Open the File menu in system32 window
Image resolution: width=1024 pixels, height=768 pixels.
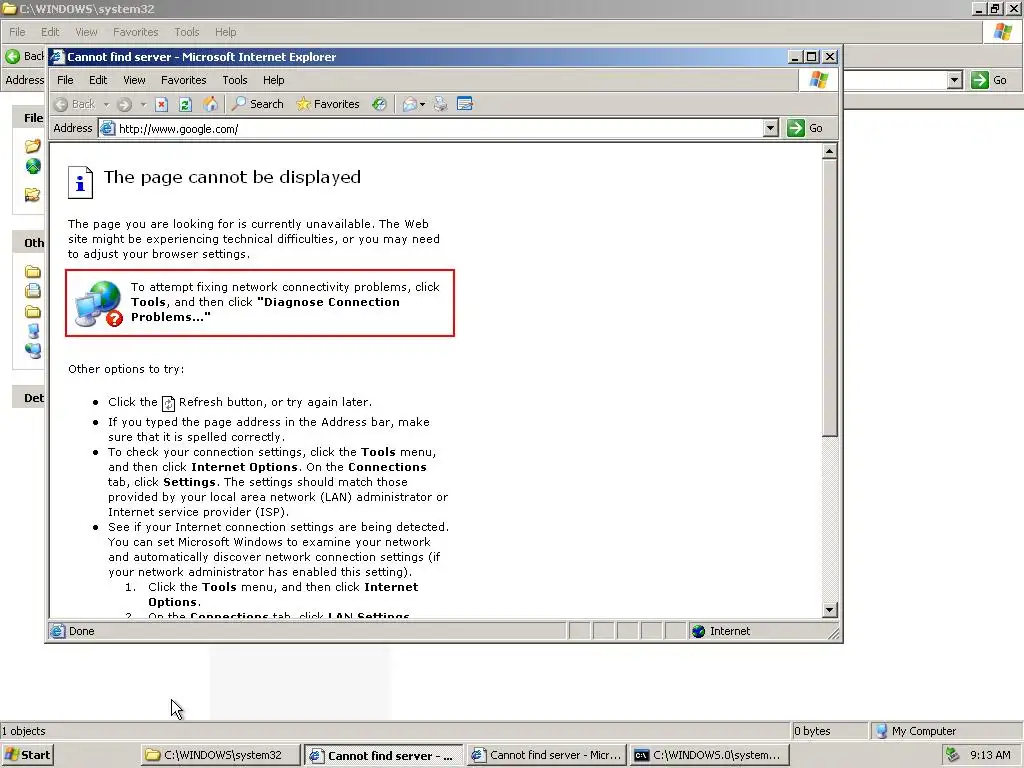[17, 32]
